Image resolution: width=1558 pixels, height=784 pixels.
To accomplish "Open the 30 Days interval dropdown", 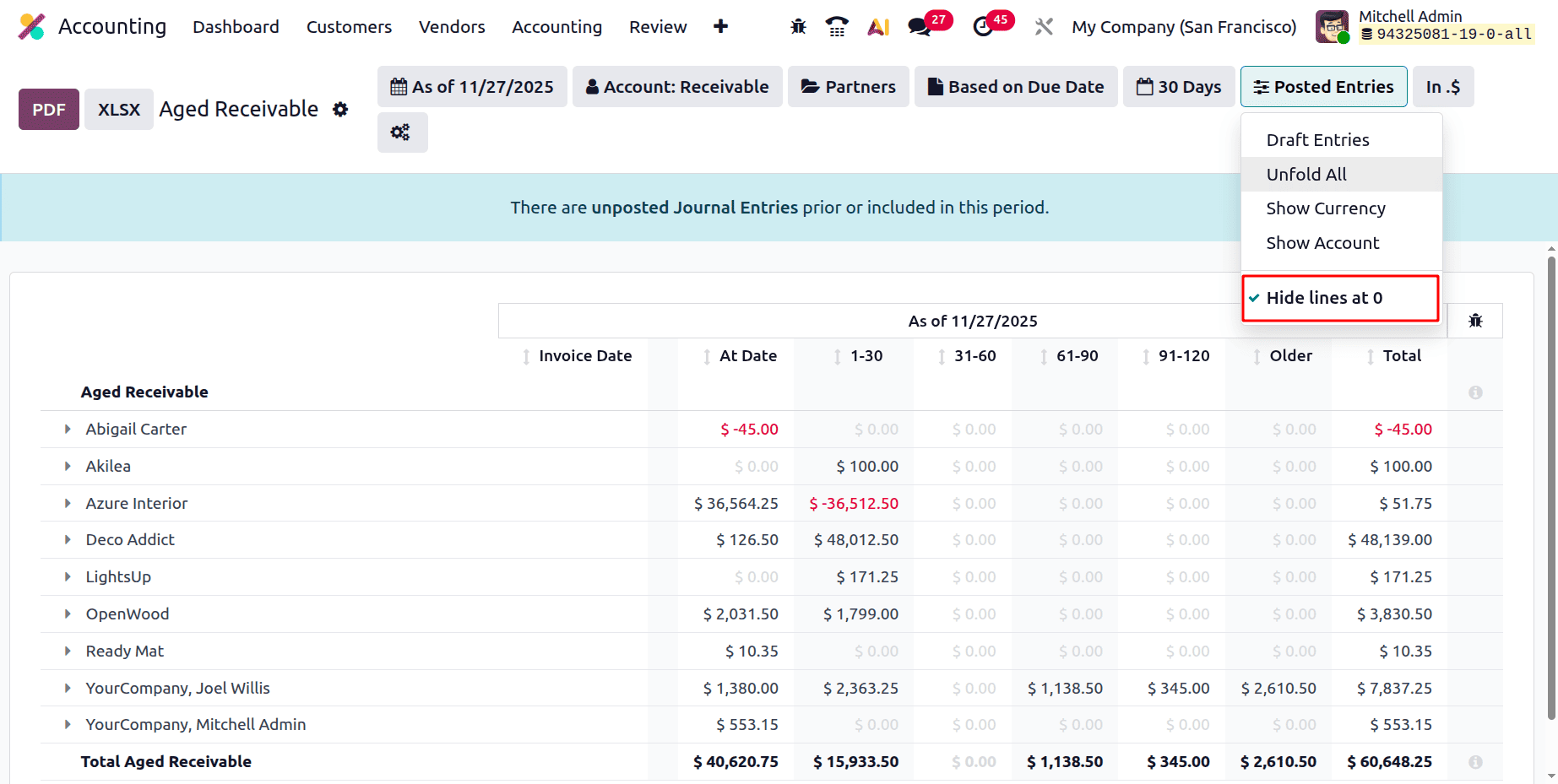I will click(x=1179, y=87).
